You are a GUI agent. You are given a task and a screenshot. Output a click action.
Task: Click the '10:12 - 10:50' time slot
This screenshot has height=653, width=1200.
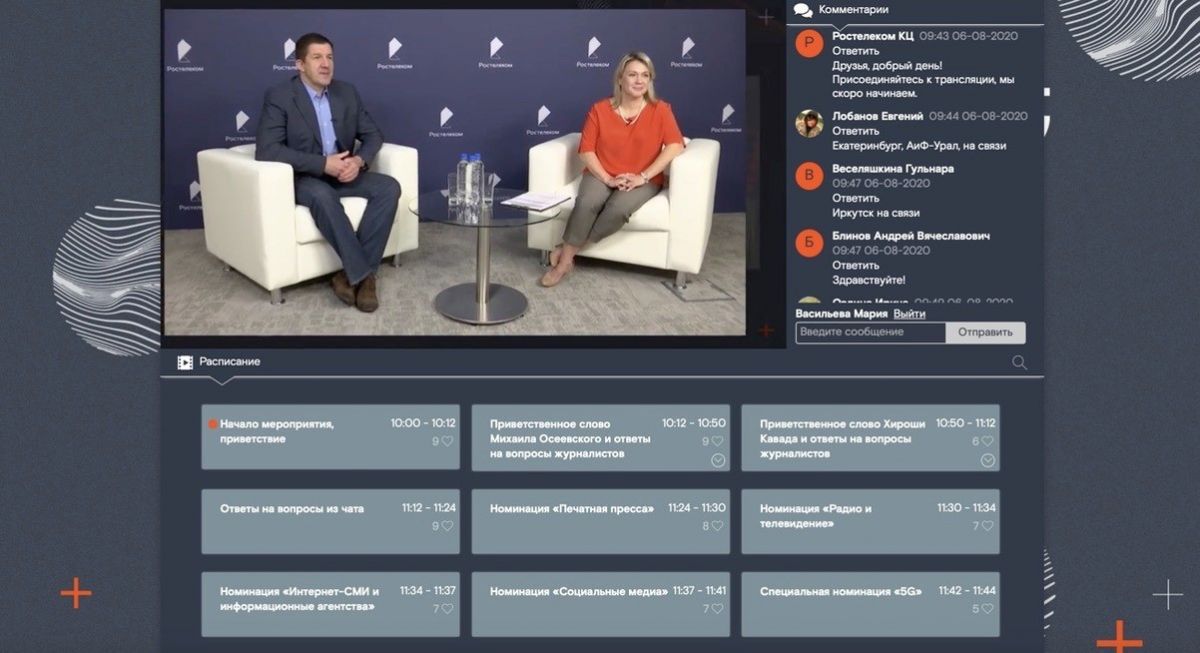click(x=694, y=424)
